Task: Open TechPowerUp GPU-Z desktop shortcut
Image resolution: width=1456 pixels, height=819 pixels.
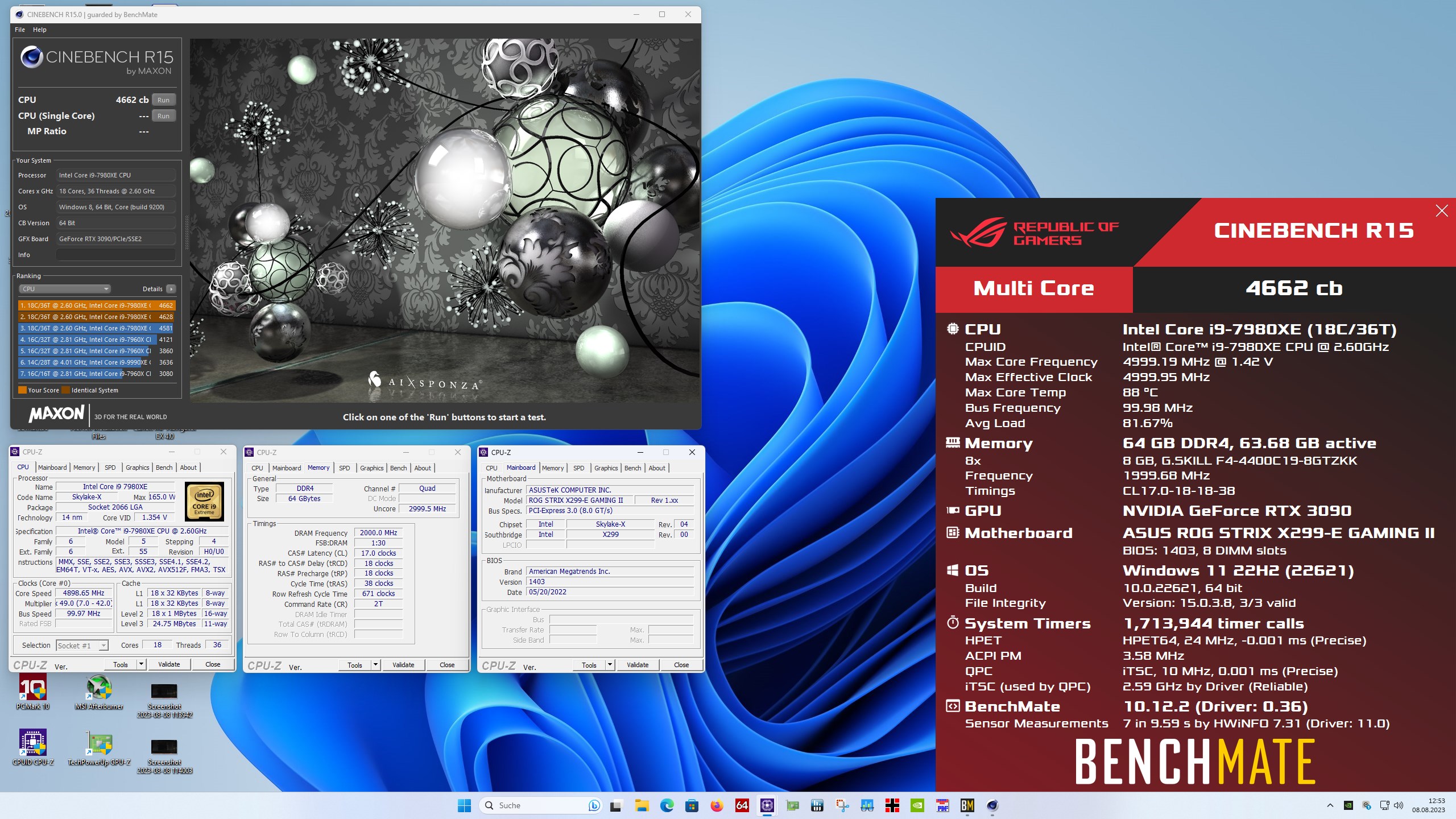Action: pos(99,747)
